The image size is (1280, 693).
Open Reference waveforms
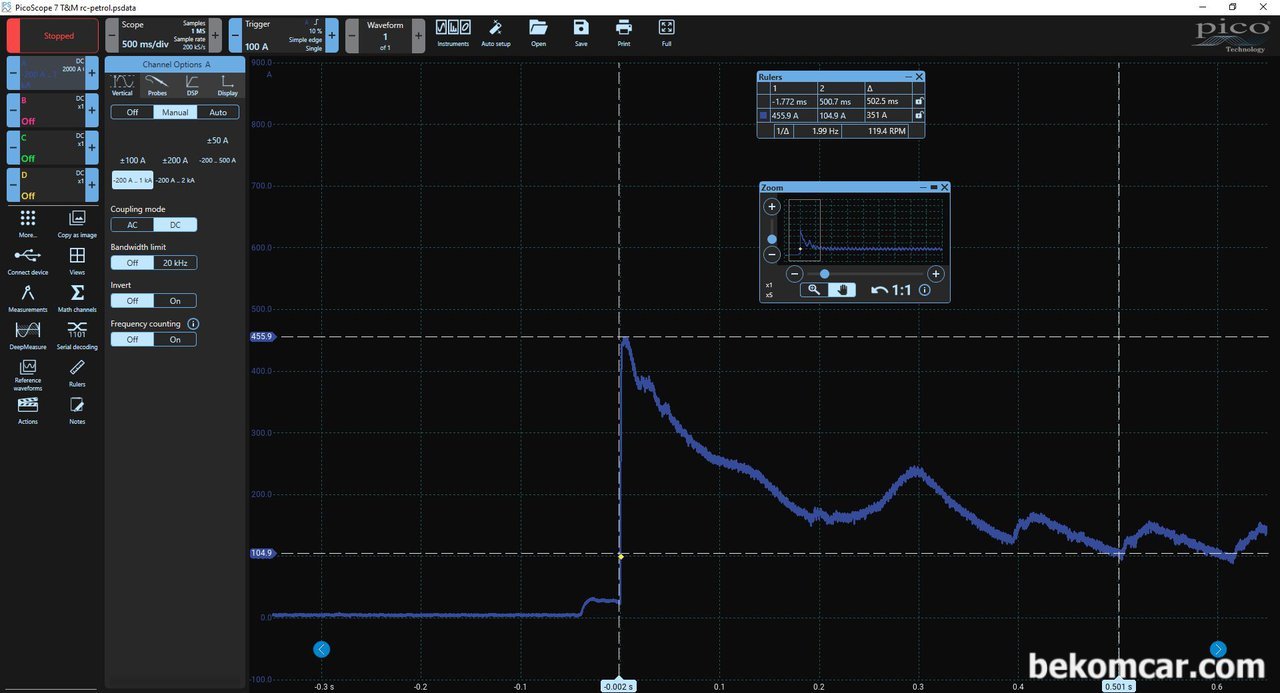point(28,375)
